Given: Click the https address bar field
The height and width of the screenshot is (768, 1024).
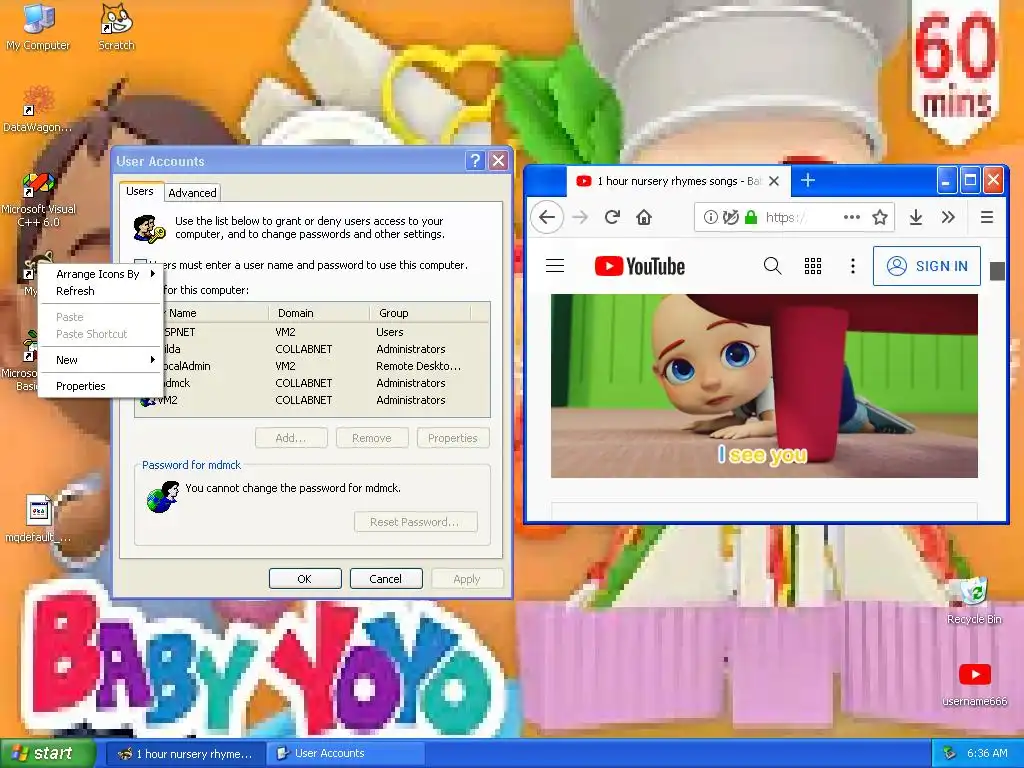Looking at the screenshot, I should coord(793,217).
